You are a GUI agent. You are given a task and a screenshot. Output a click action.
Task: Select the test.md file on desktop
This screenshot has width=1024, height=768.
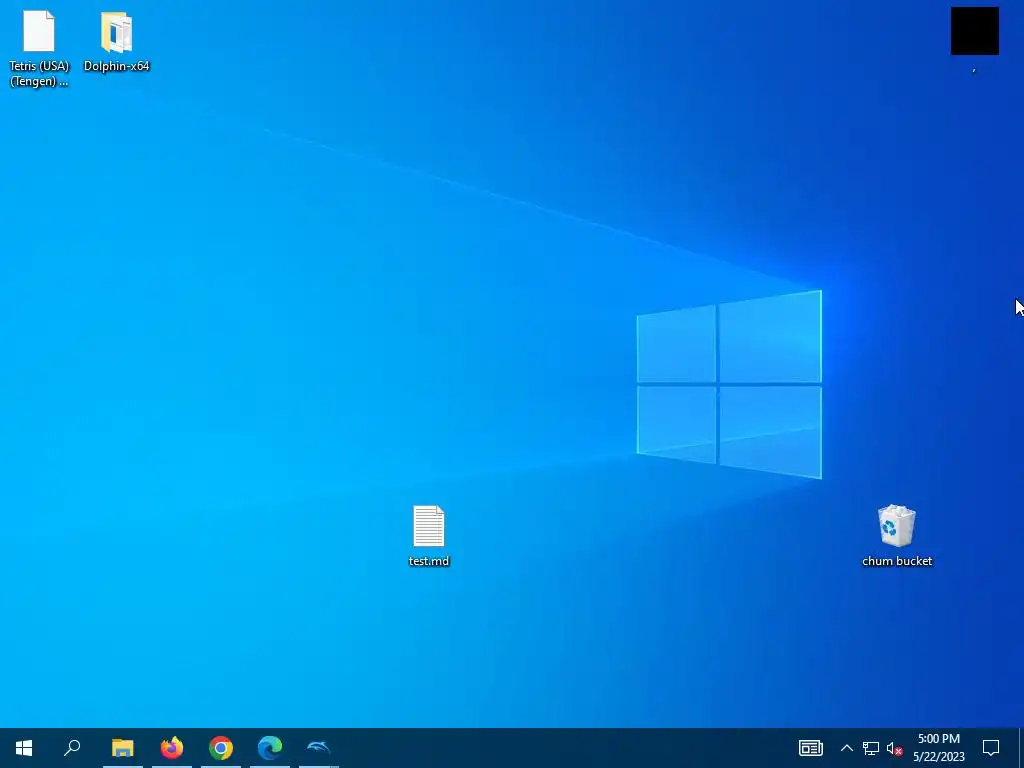tap(429, 526)
